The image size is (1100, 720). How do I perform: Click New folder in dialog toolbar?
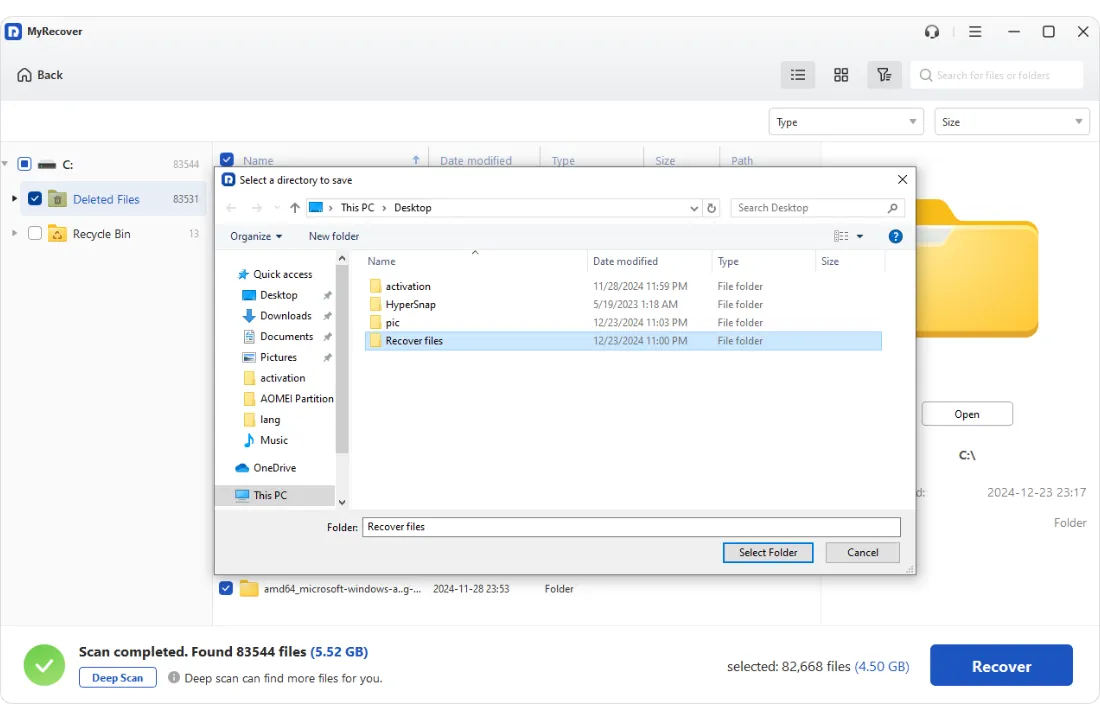coord(334,237)
